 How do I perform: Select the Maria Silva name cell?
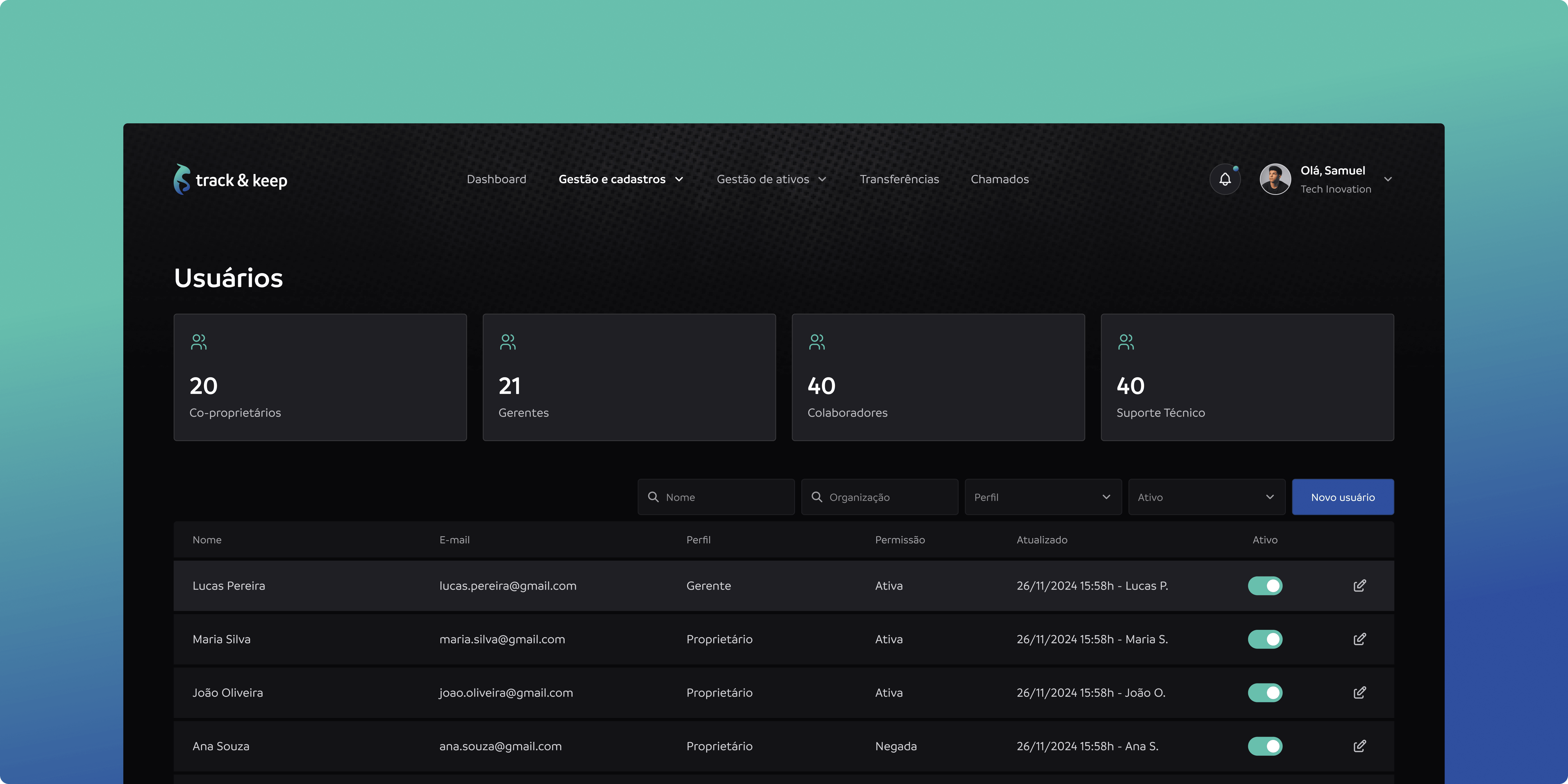click(x=222, y=639)
